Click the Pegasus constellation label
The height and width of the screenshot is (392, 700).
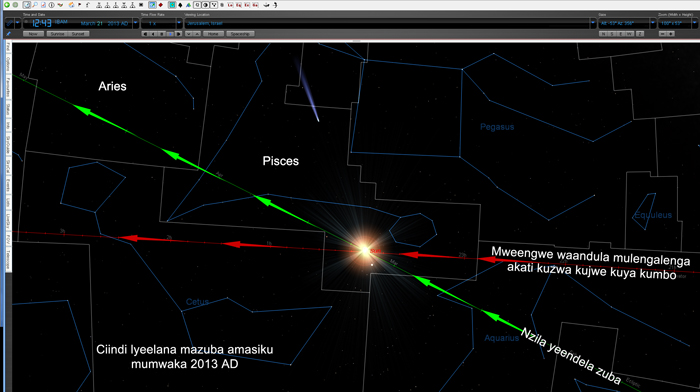pyautogui.click(x=497, y=127)
